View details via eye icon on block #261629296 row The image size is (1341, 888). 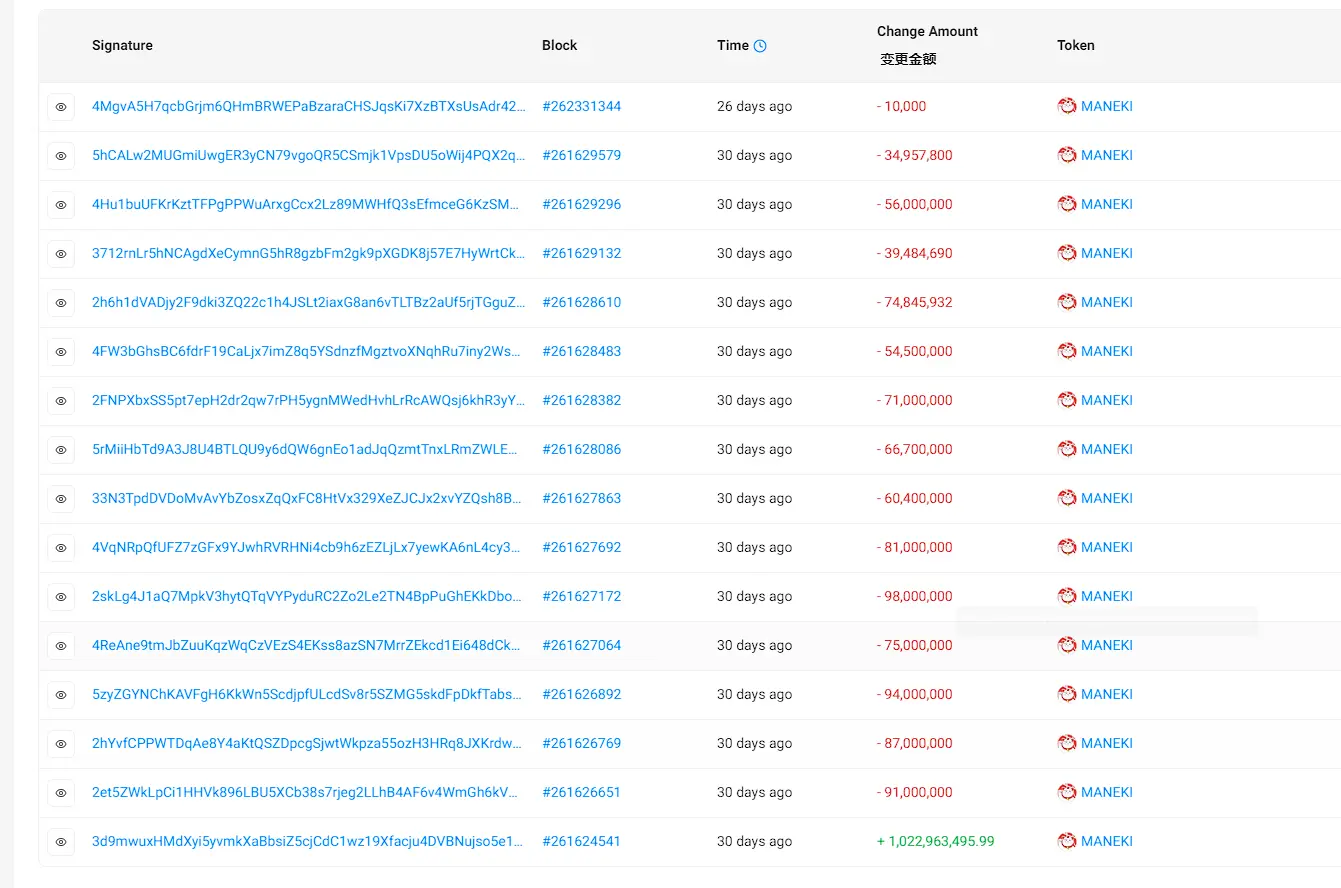pyautogui.click(x=61, y=204)
